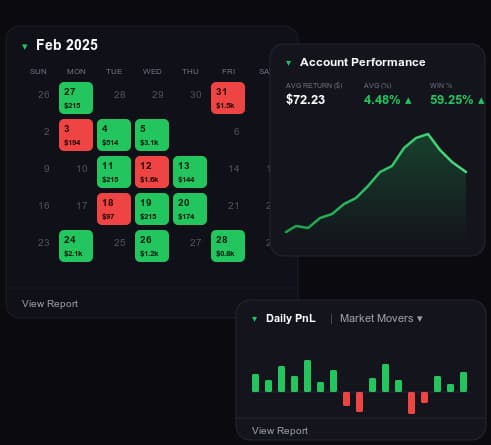Open the red Feb 3 $194 day tile

click(x=76, y=135)
